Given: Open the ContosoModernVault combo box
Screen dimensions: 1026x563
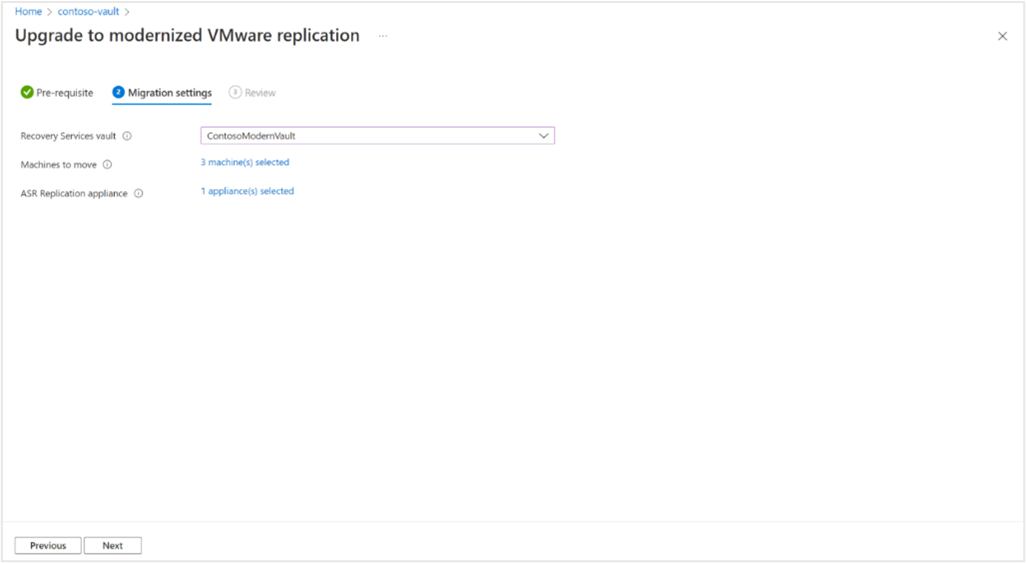Looking at the screenshot, I should pyautogui.click(x=378, y=136).
